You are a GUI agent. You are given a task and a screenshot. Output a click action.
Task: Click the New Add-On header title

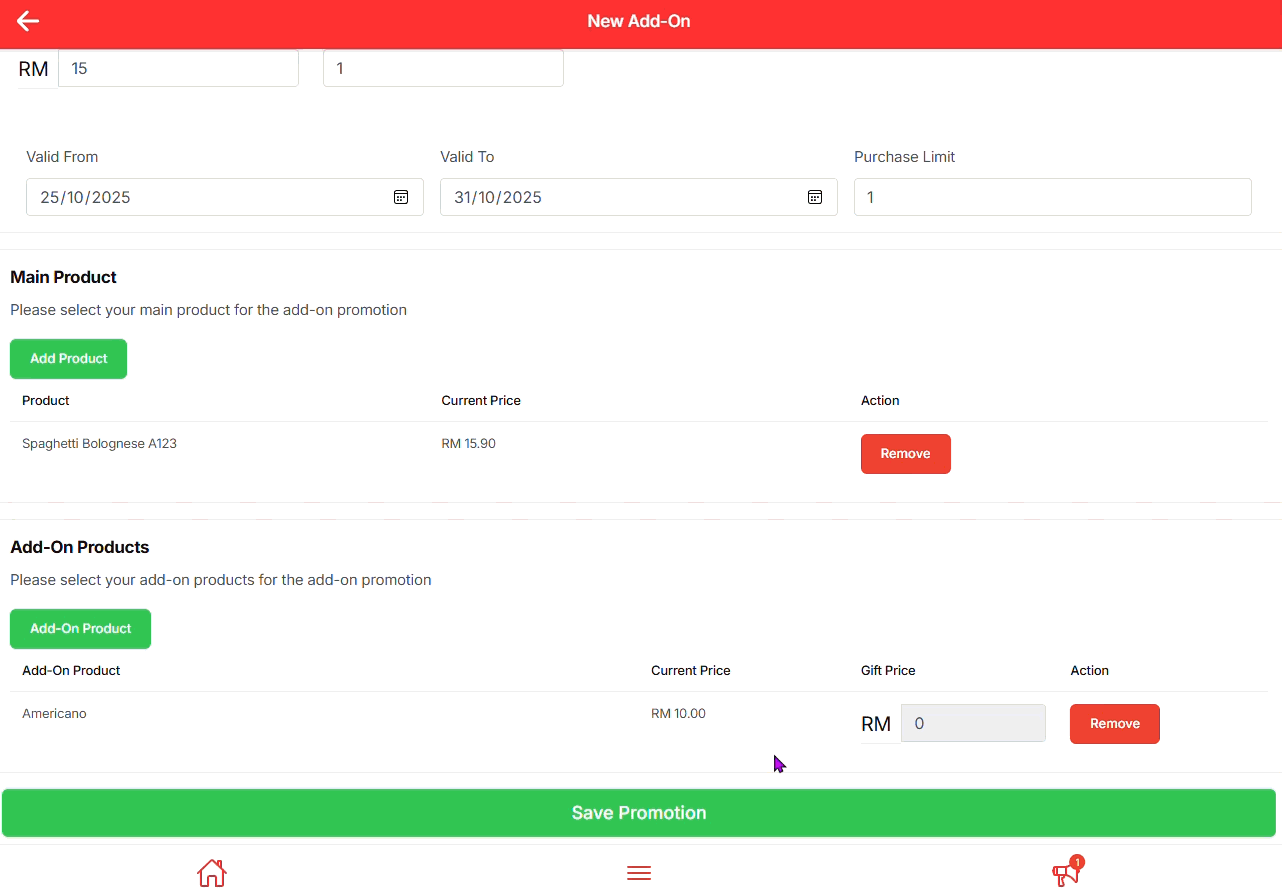tap(639, 21)
